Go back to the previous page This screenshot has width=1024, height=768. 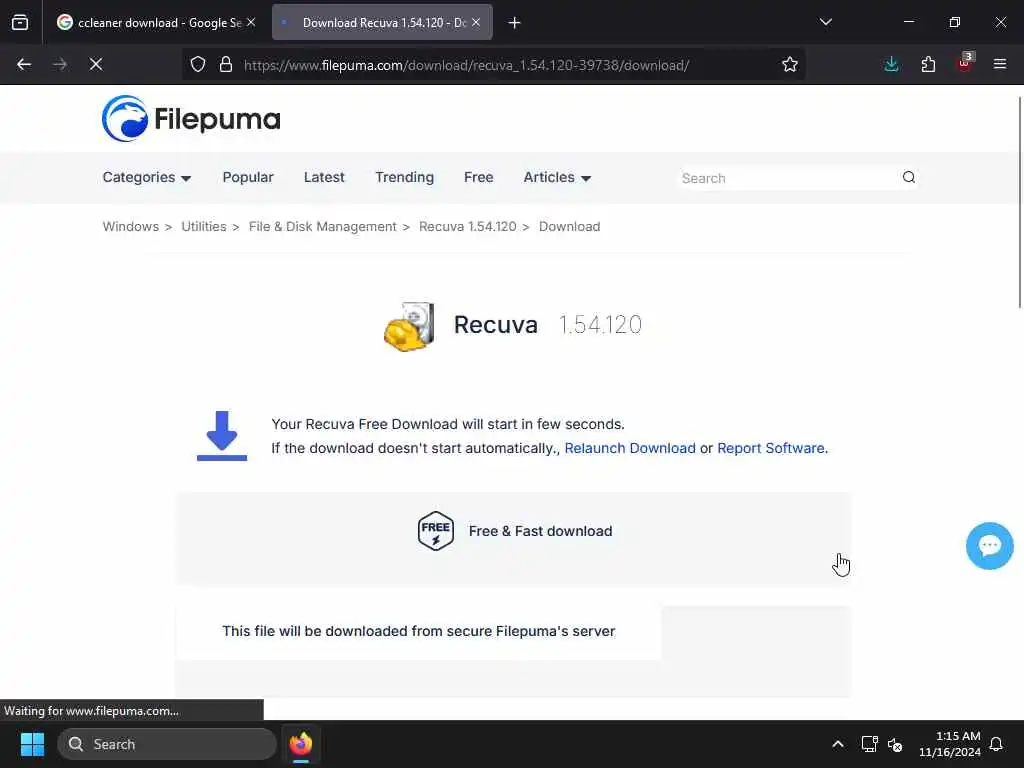tap(24, 65)
